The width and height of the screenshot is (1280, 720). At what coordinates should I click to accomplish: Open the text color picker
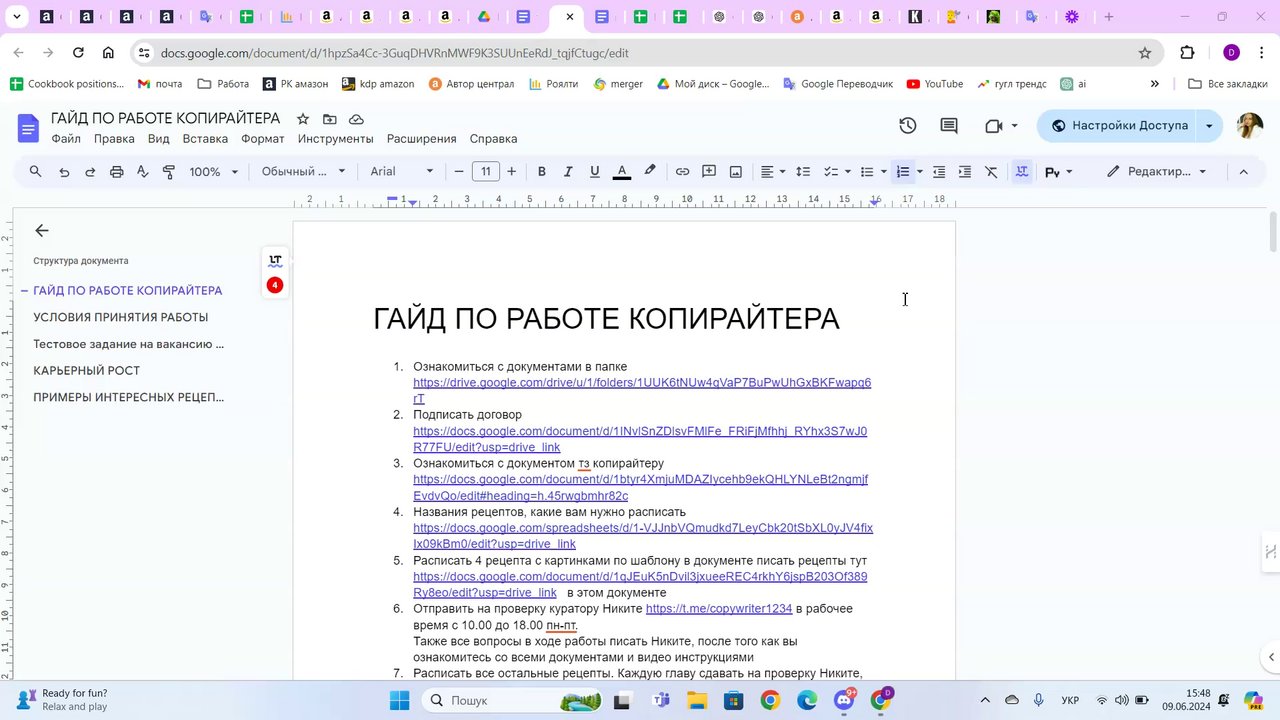click(x=621, y=172)
